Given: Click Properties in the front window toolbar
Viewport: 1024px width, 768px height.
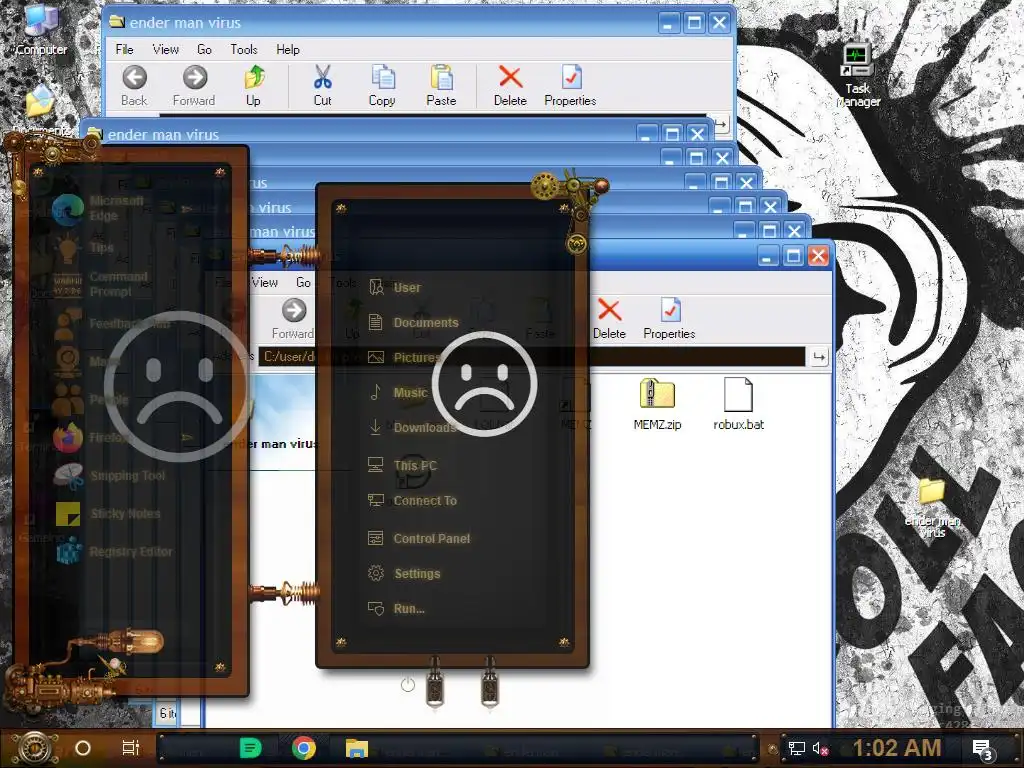Looking at the screenshot, I should click(669, 319).
